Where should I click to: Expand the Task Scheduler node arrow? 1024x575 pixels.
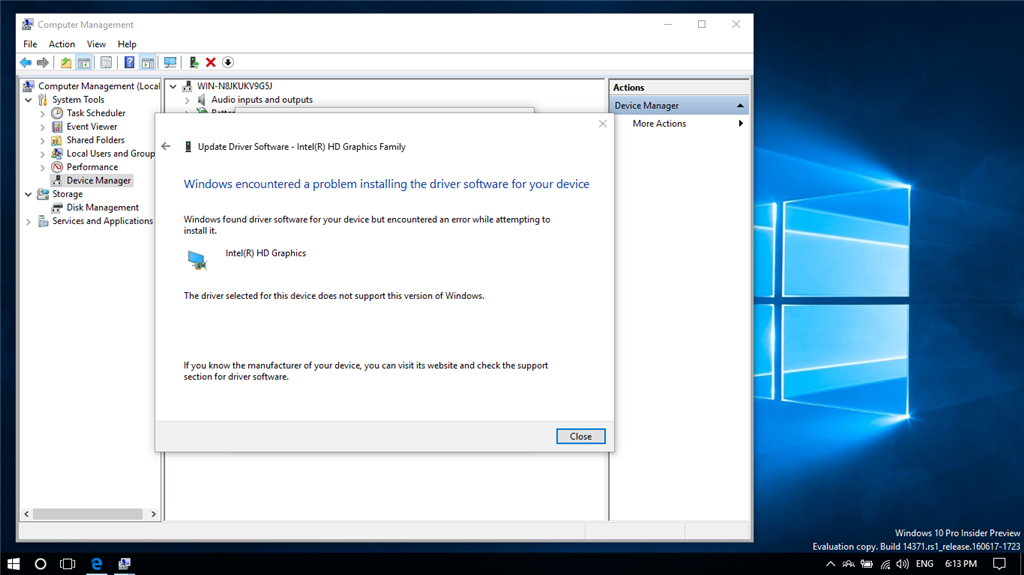coord(42,113)
